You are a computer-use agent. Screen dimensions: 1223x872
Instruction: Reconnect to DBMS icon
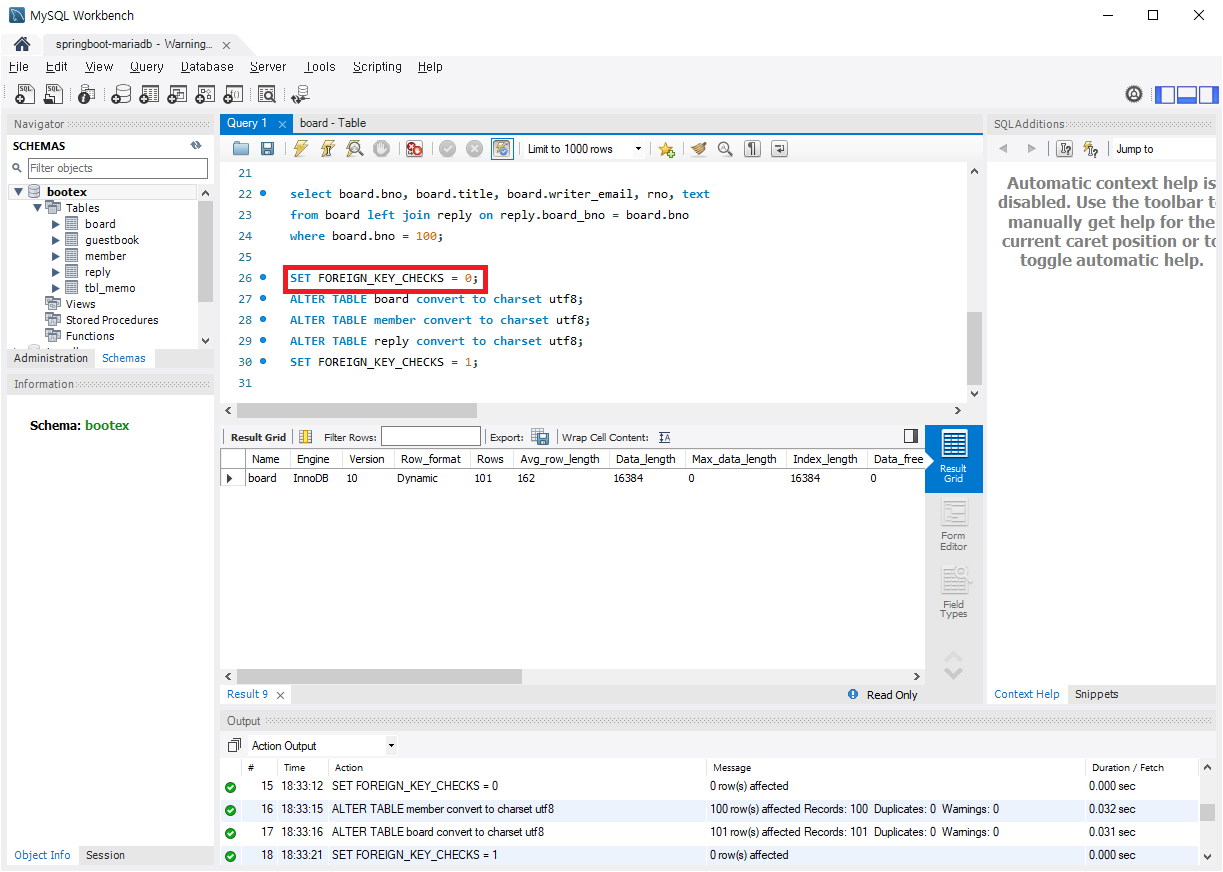click(300, 94)
